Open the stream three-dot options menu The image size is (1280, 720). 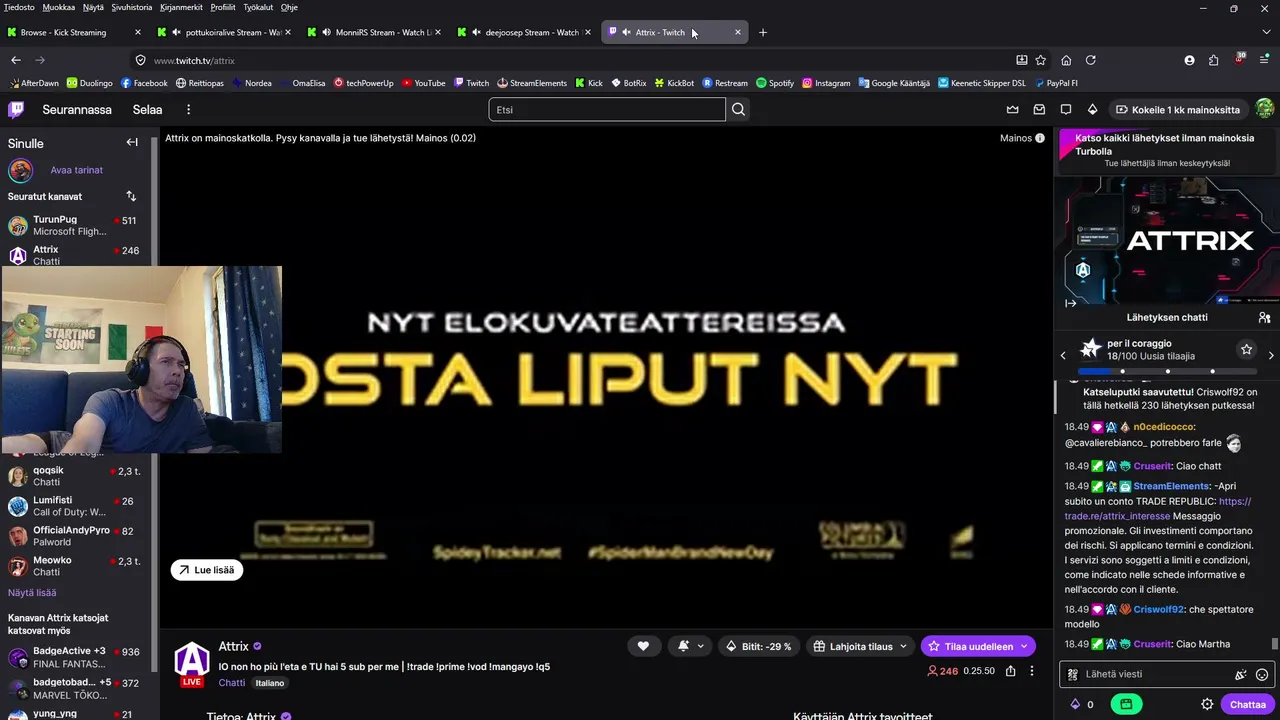[1032, 671]
